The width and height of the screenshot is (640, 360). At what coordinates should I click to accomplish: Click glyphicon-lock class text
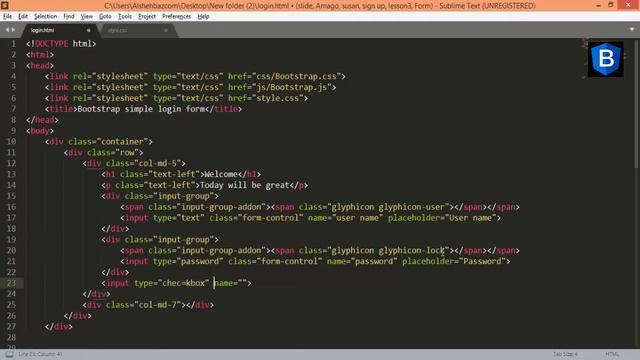tap(411, 251)
